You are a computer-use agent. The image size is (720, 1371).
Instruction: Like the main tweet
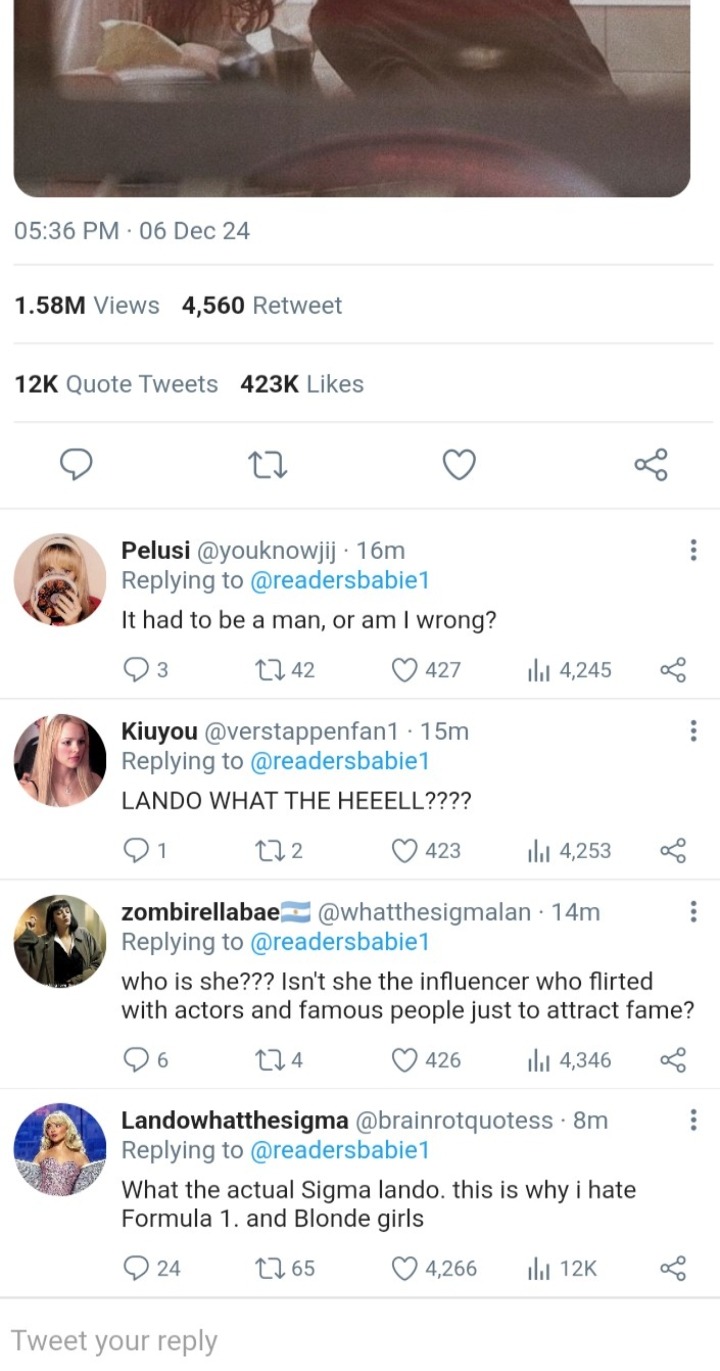tap(459, 465)
